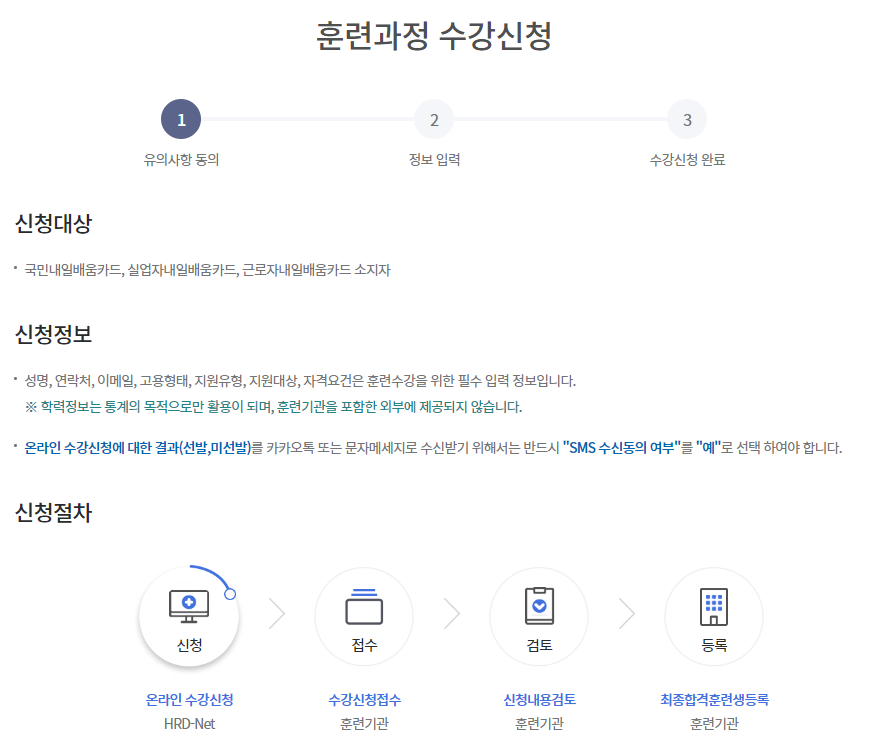870x745 pixels.
Task: Select the 신청 monitor icon
Action: tap(189, 606)
